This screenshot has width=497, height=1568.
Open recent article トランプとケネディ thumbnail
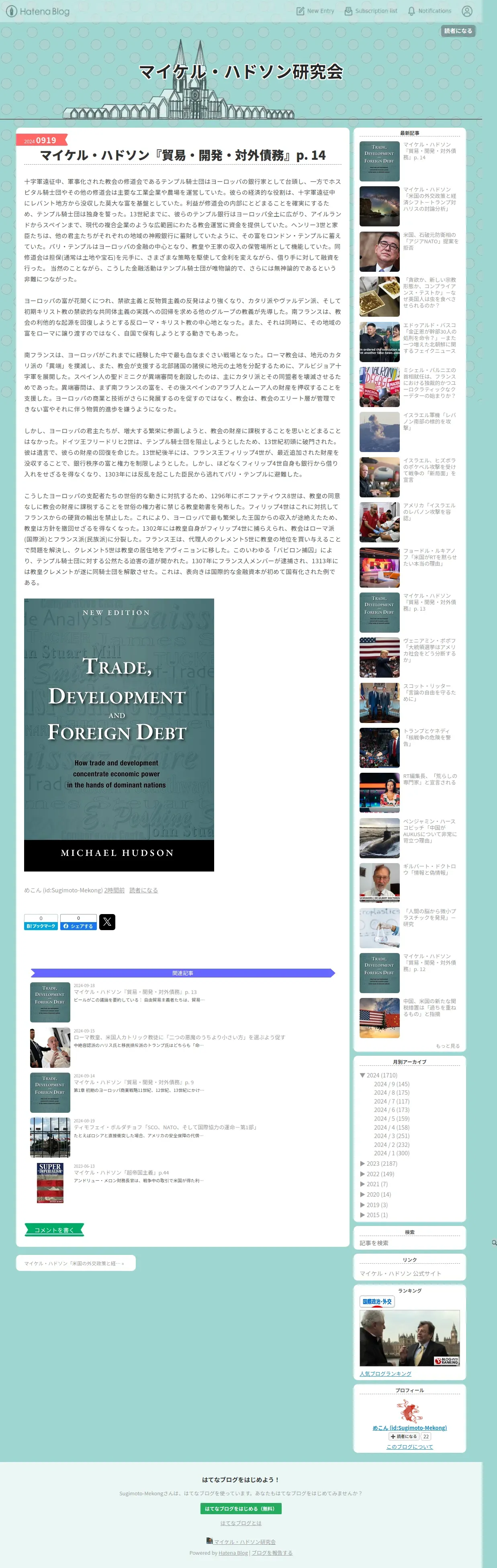[379, 747]
